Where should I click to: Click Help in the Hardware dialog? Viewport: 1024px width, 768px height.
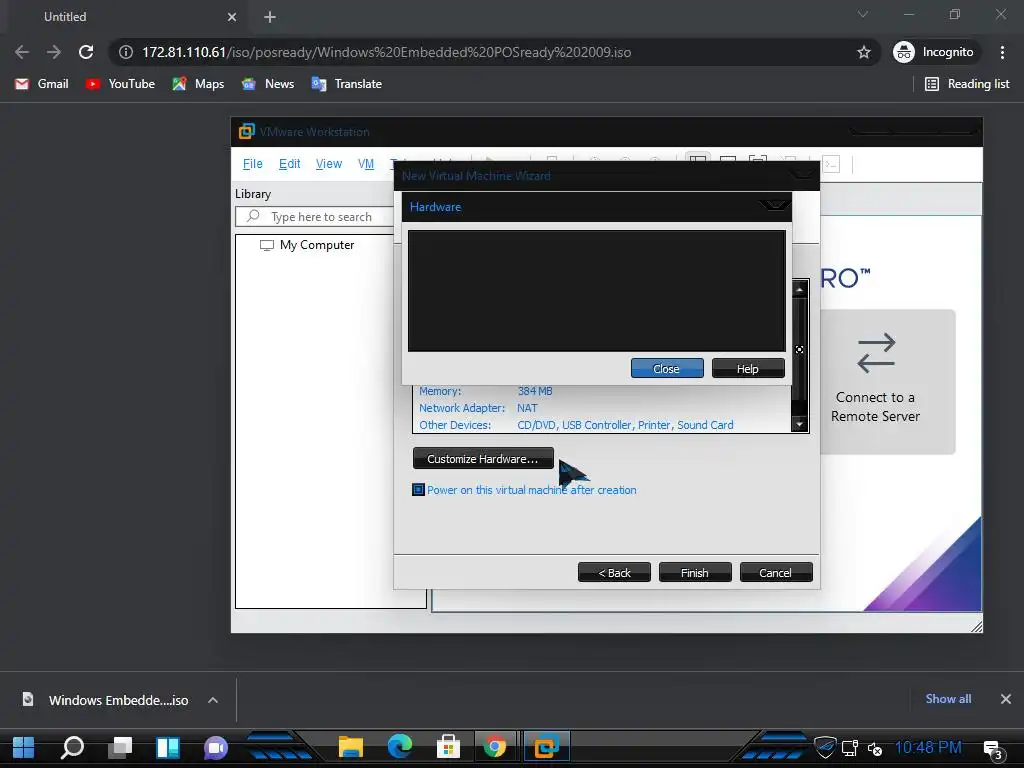pos(748,368)
